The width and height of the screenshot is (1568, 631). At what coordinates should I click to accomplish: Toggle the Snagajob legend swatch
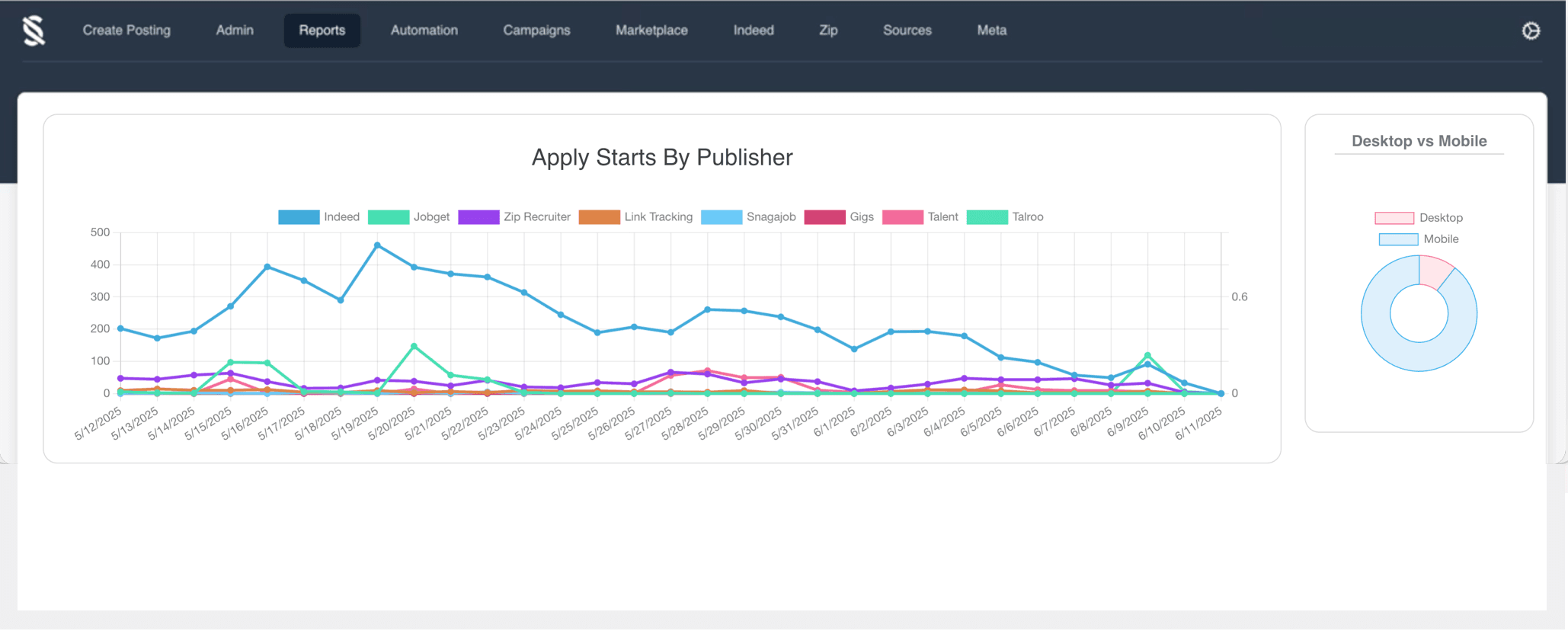722,217
